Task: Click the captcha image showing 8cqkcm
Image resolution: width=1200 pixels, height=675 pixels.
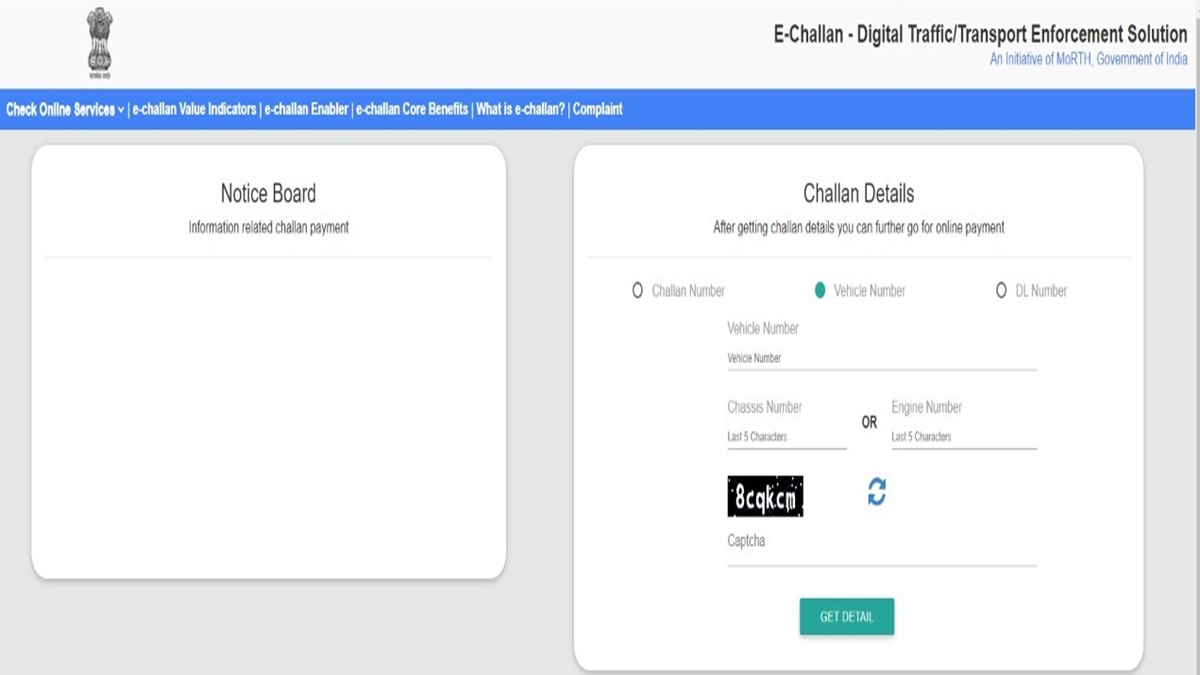Action: click(765, 497)
